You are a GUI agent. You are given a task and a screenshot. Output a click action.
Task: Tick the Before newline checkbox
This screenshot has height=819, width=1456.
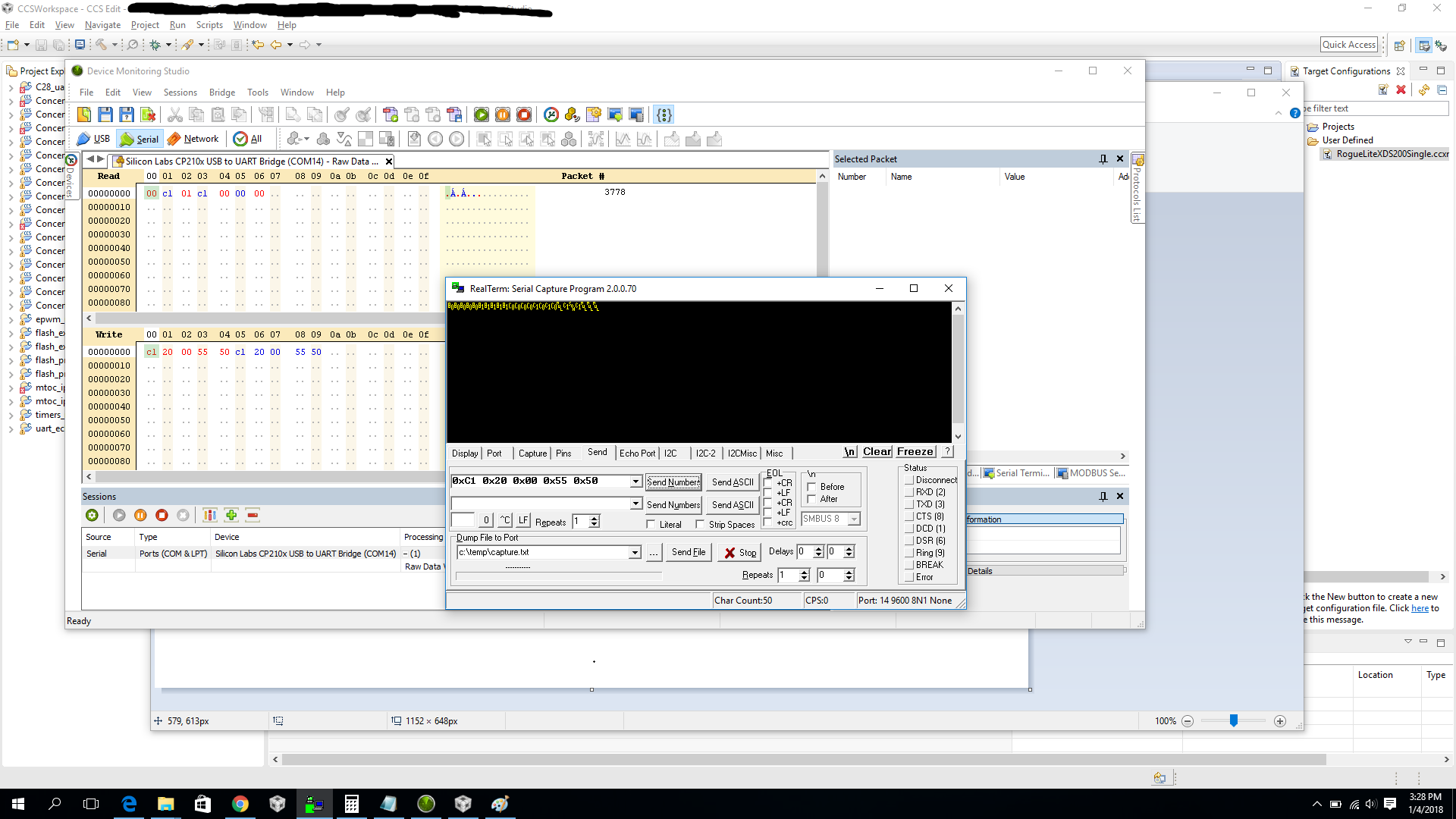pyautogui.click(x=811, y=487)
